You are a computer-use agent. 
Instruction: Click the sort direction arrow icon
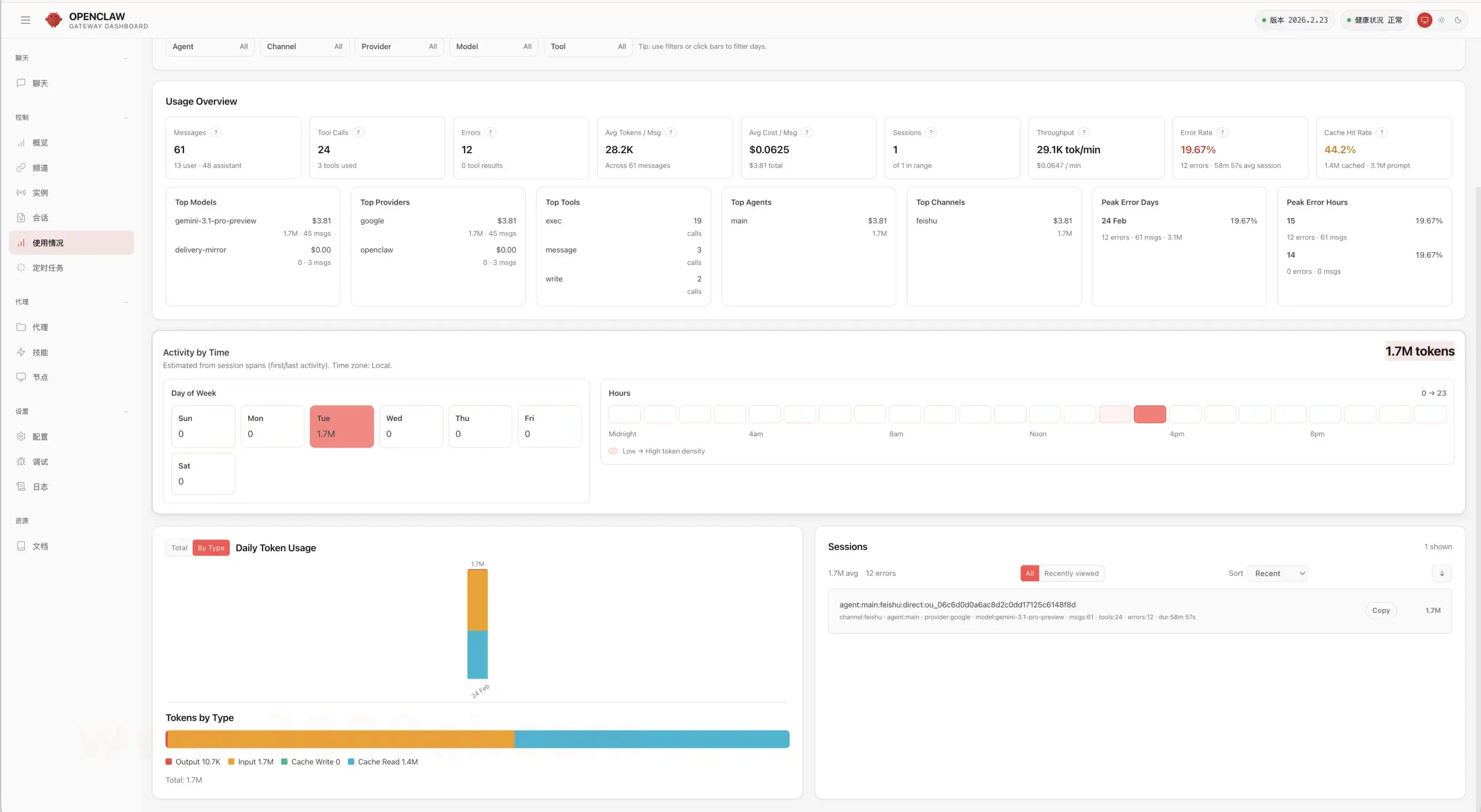[x=1442, y=573]
